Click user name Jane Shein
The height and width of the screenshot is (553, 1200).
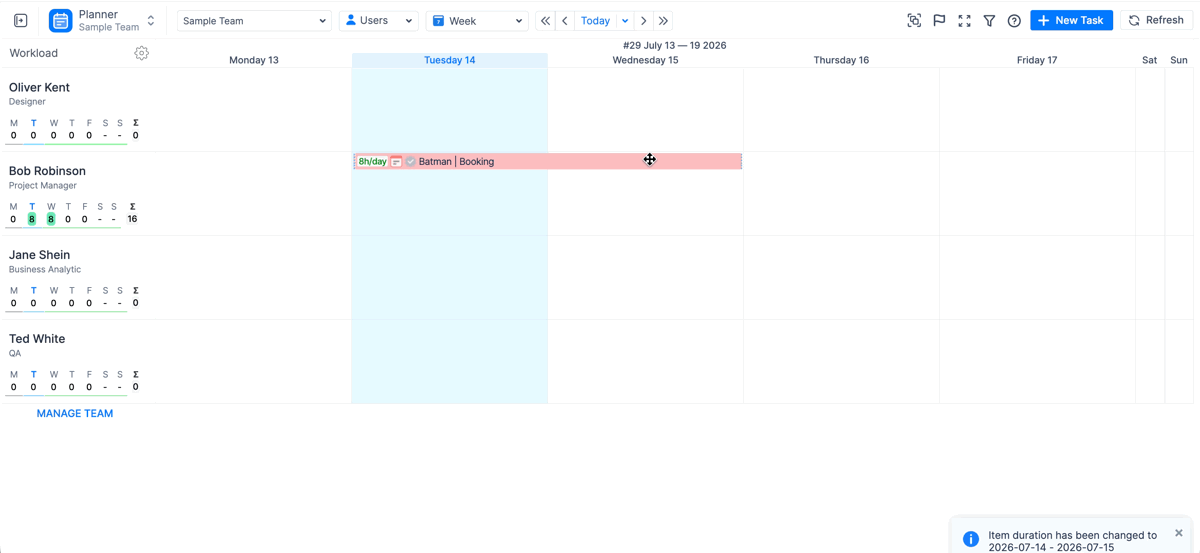coord(39,255)
